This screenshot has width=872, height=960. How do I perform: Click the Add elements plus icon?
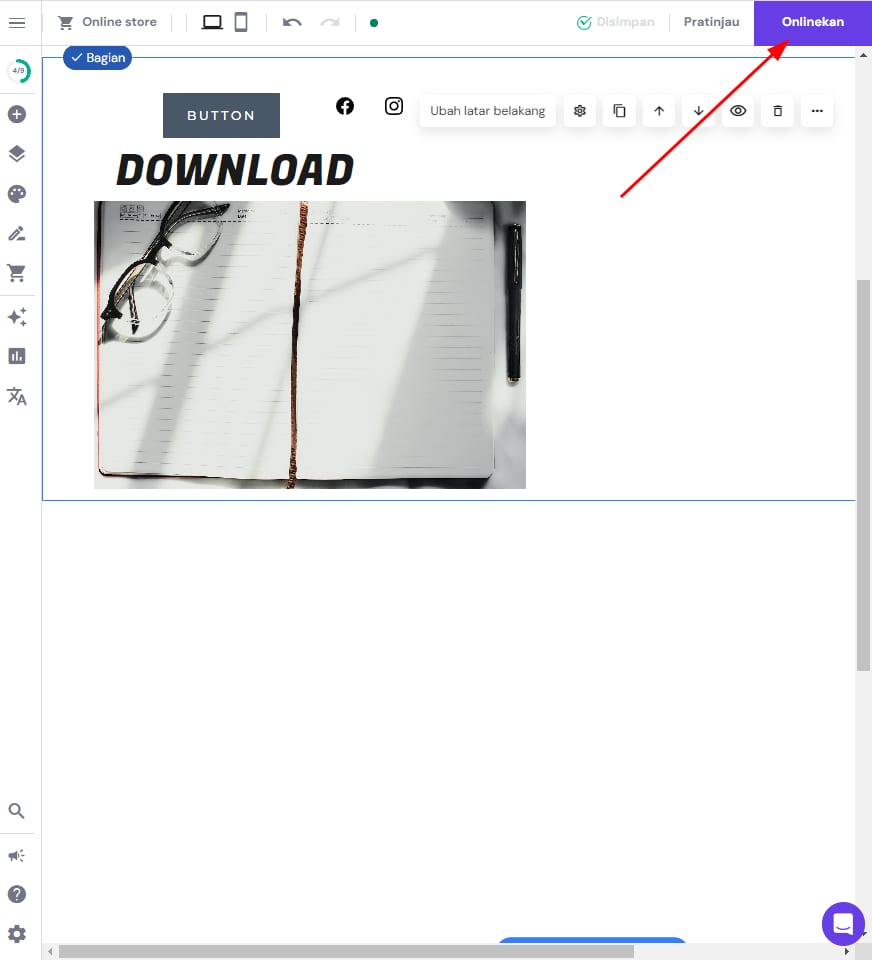(x=17, y=114)
